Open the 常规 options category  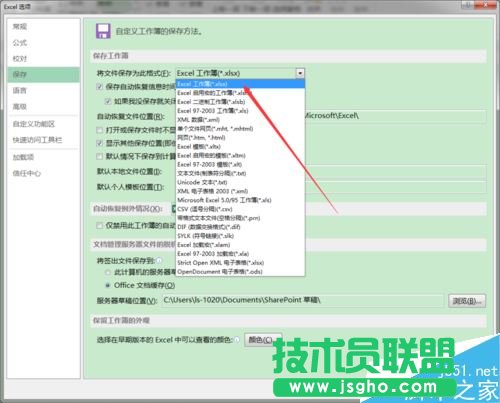click(20, 27)
